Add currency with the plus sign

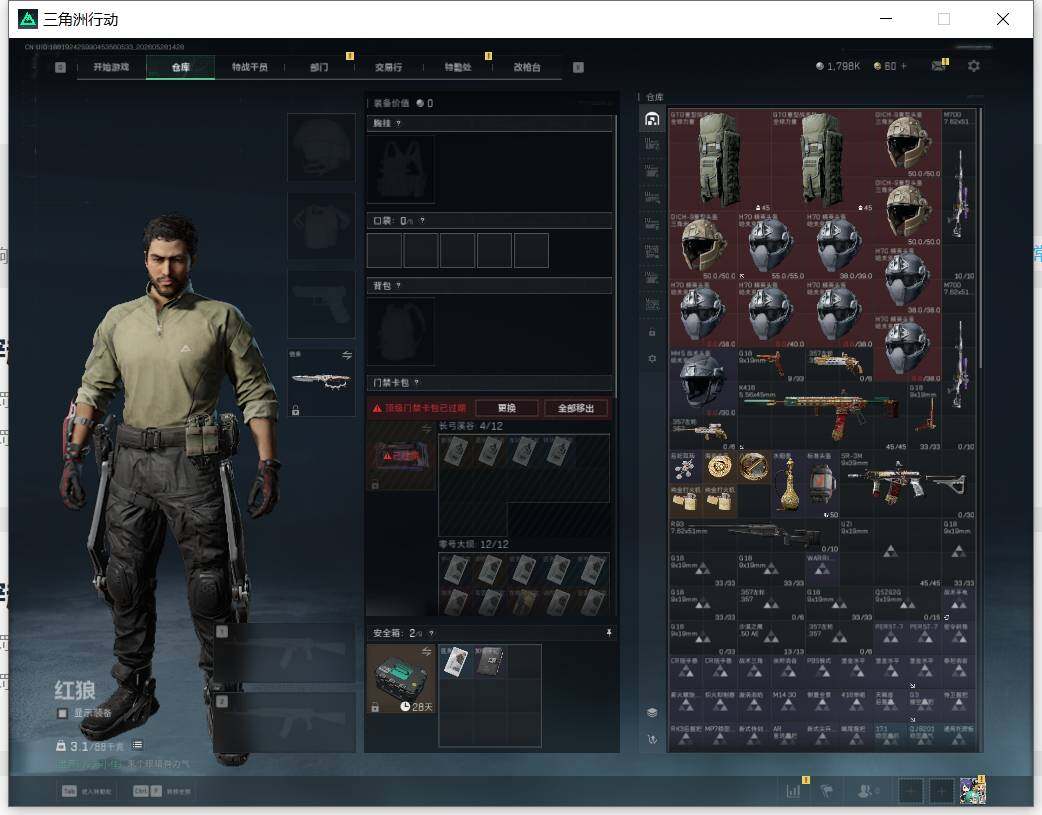pyautogui.click(x=904, y=66)
